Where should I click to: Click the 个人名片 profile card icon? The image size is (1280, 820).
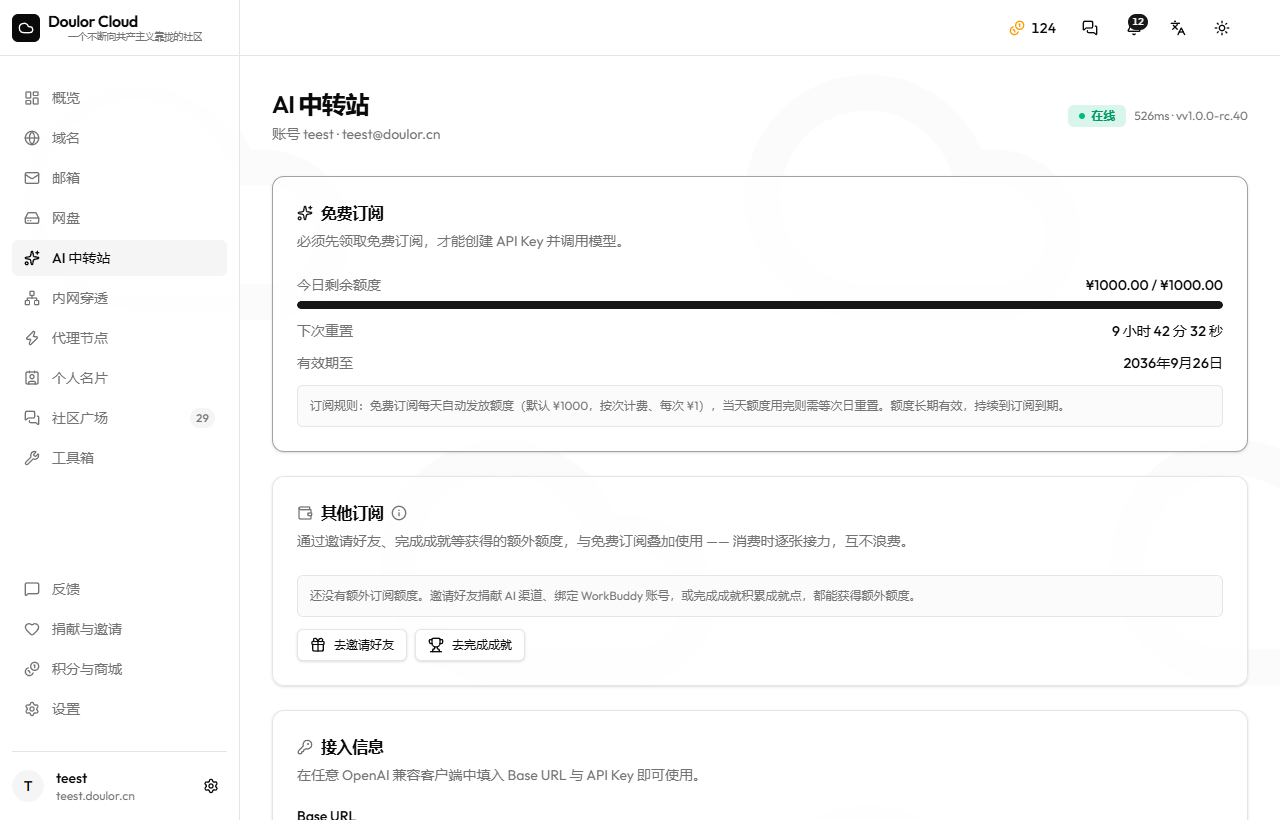(32, 378)
